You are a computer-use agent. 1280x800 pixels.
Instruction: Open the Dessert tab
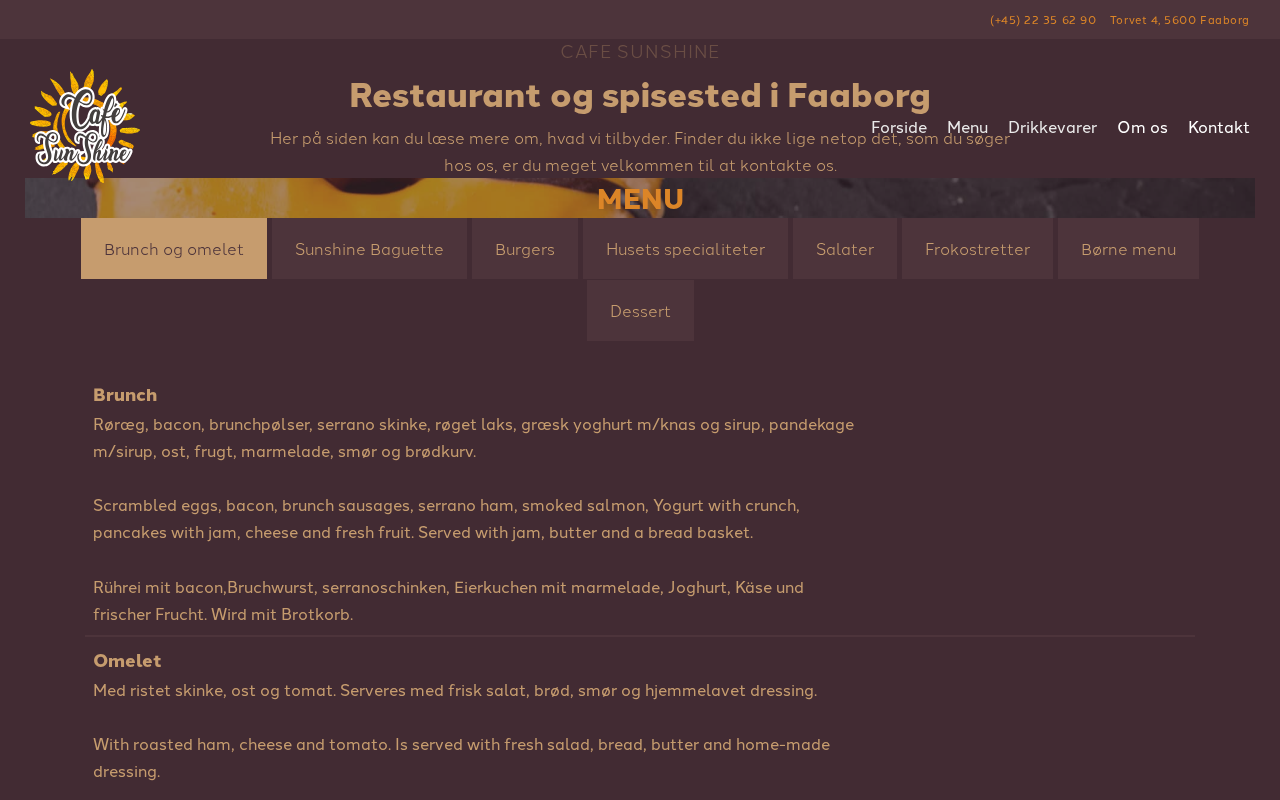click(x=640, y=311)
